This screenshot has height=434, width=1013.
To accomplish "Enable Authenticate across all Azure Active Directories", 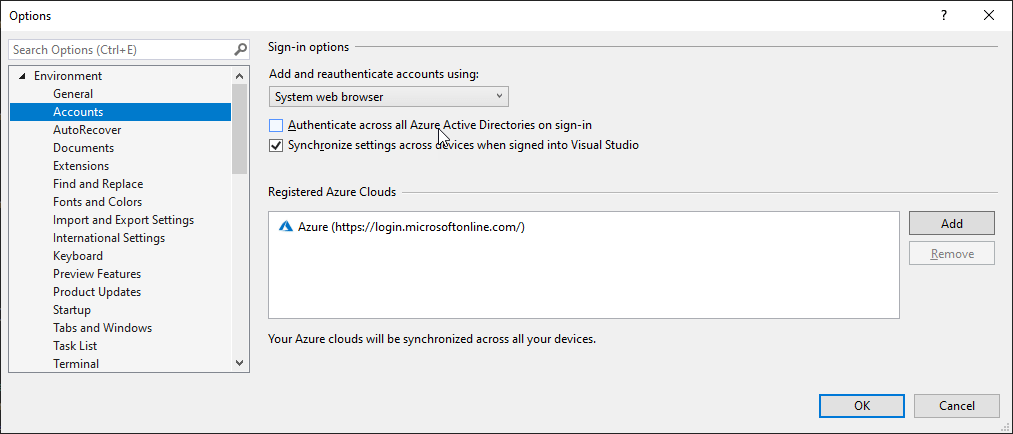I will coord(276,126).
